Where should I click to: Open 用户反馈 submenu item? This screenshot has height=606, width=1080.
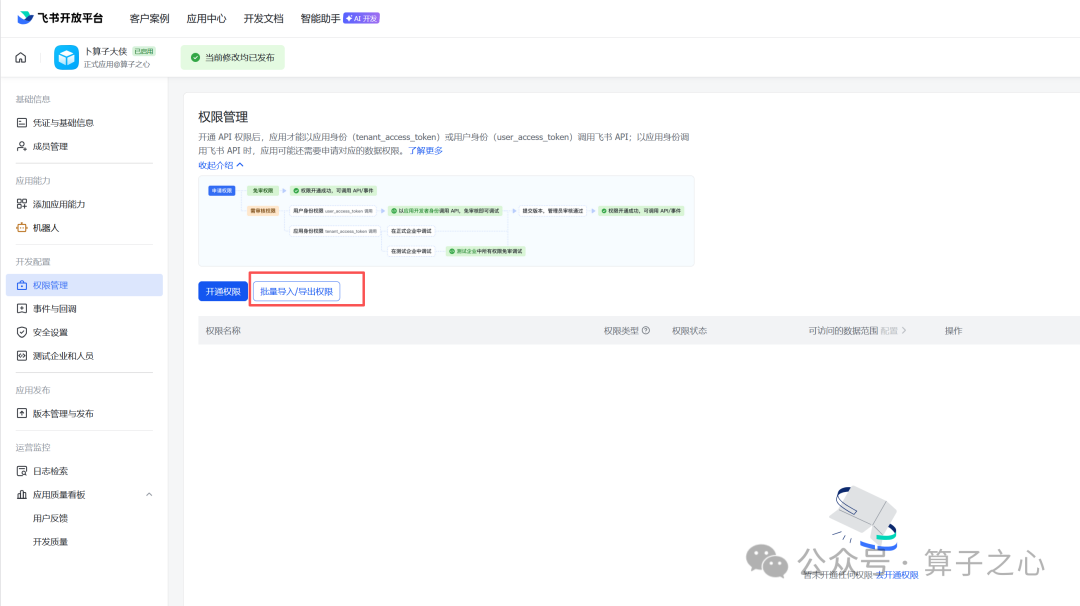click(x=50, y=518)
